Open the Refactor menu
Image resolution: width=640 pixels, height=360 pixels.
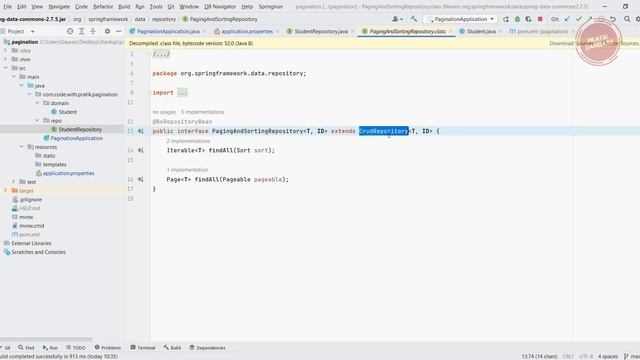point(103,7)
